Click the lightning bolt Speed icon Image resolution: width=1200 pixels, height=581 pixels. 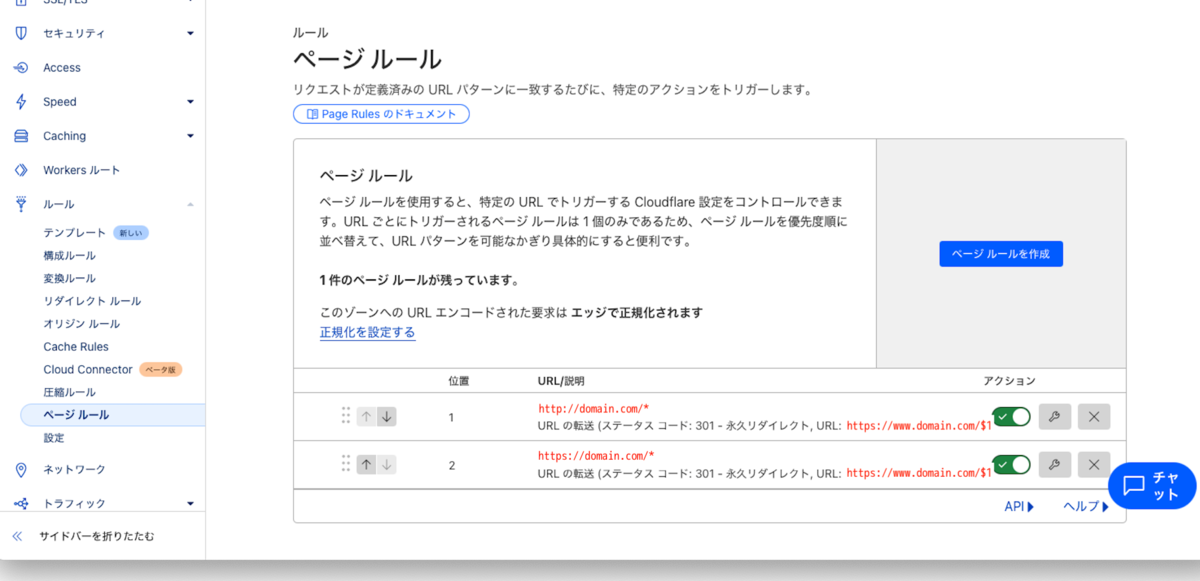[21, 102]
